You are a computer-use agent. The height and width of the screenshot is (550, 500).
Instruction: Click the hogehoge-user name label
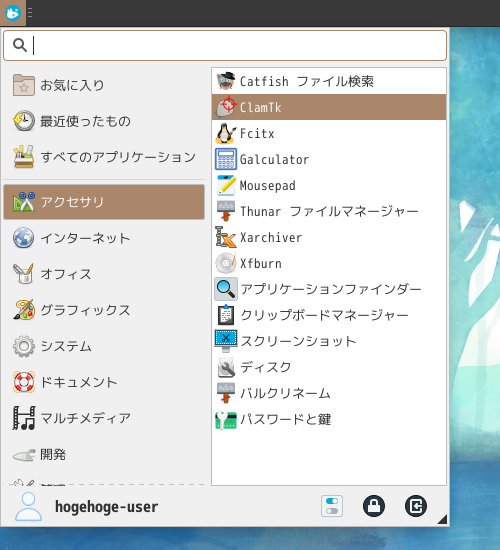tap(107, 507)
